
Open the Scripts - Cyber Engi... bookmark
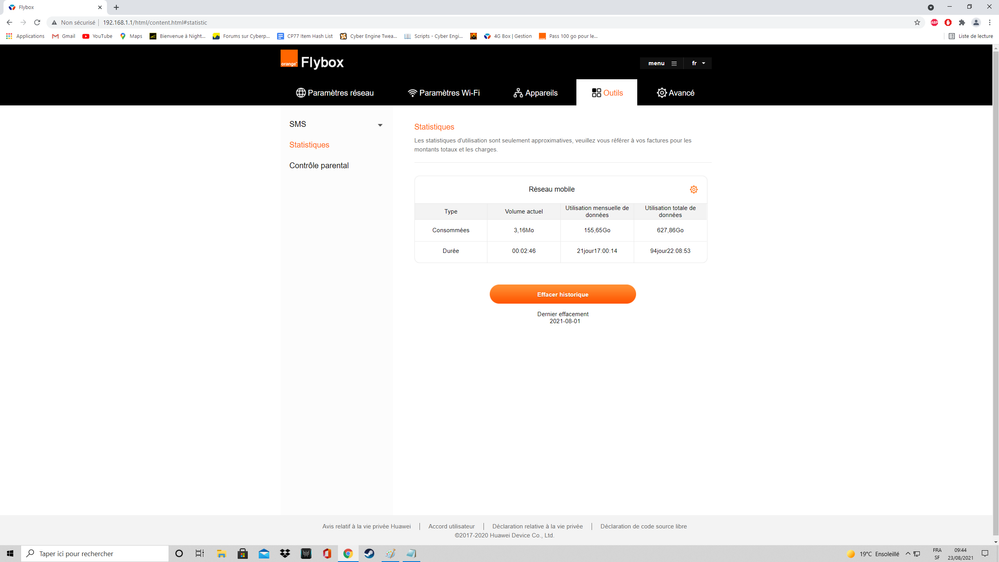point(433,36)
